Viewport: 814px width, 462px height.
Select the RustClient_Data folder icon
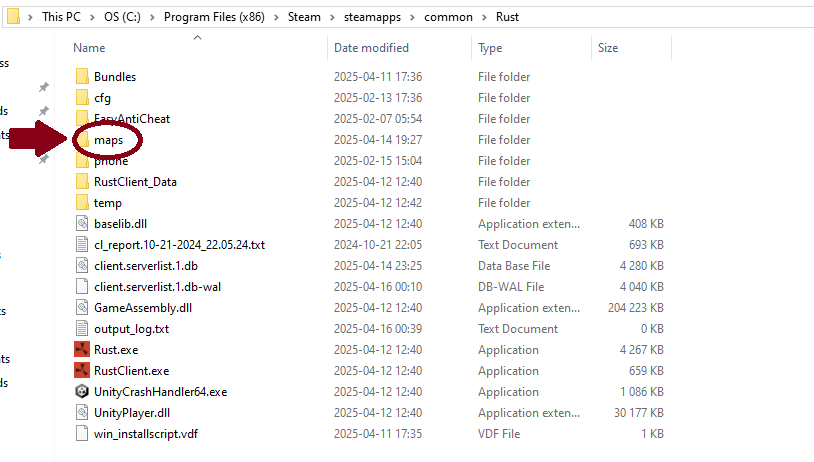pos(82,182)
